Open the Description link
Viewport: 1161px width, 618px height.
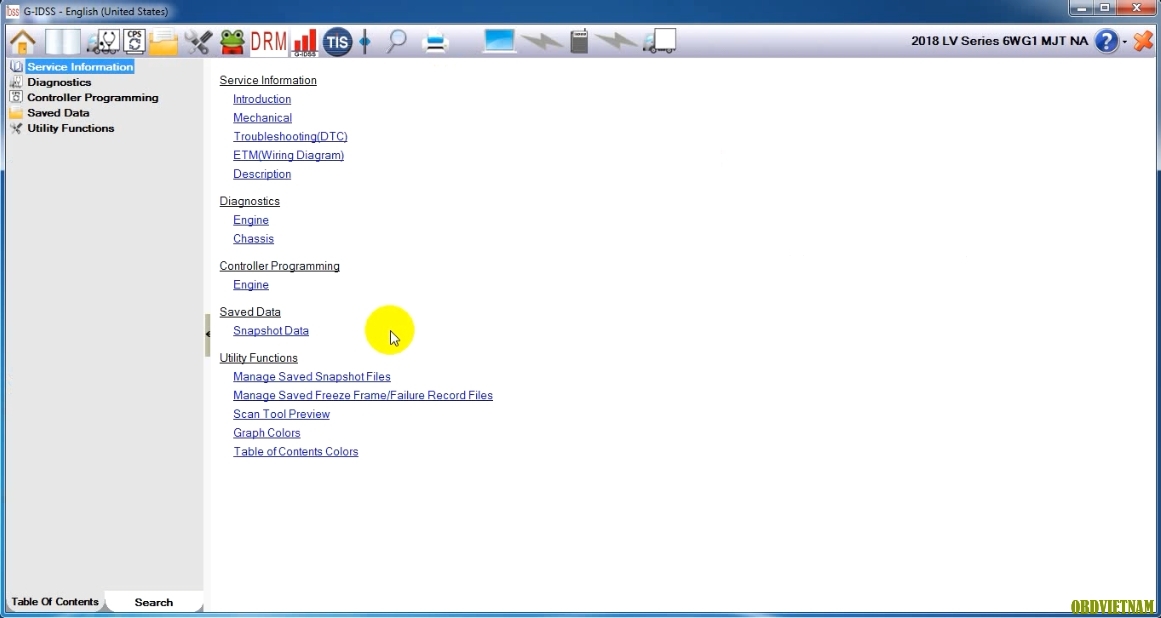point(262,174)
